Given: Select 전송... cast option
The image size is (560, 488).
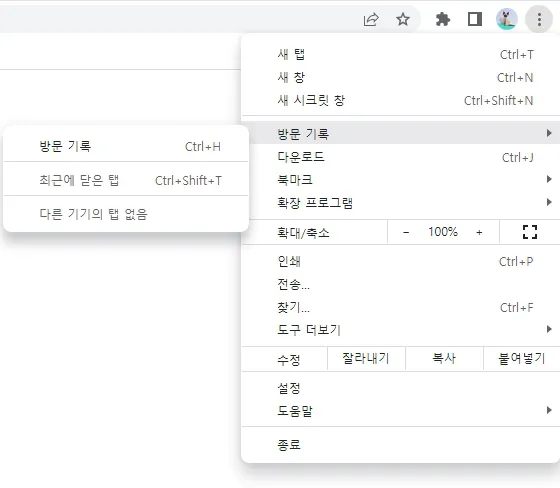Looking at the screenshot, I should click(x=401, y=284).
